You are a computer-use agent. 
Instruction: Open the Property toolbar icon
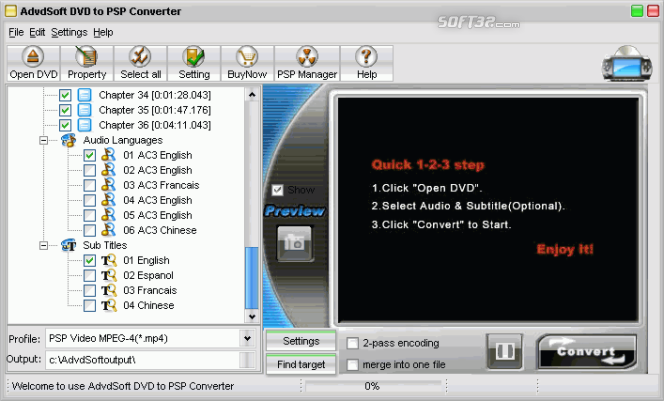[87, 63]
